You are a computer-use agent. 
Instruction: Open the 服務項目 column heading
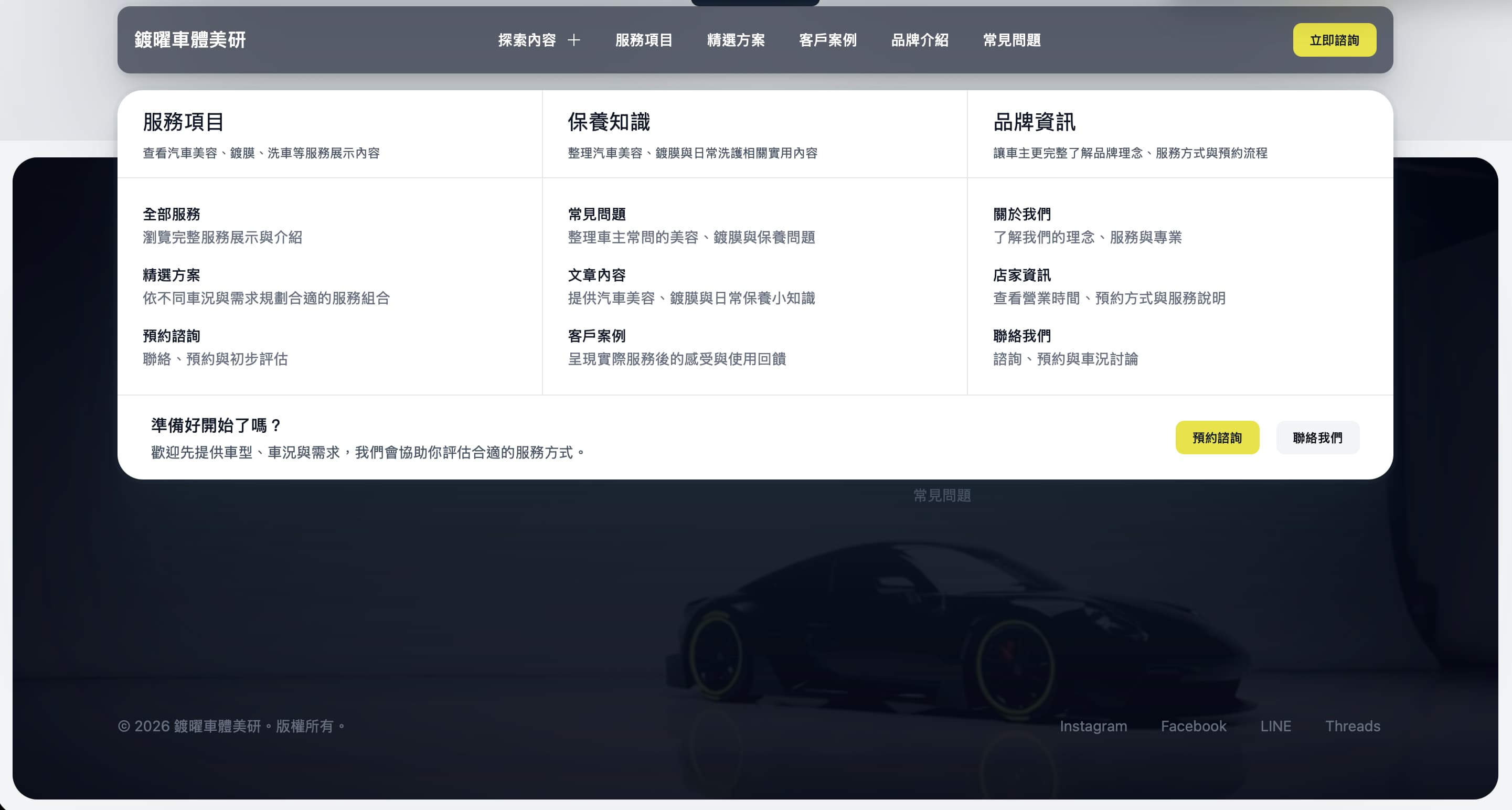tap(183, 122)
